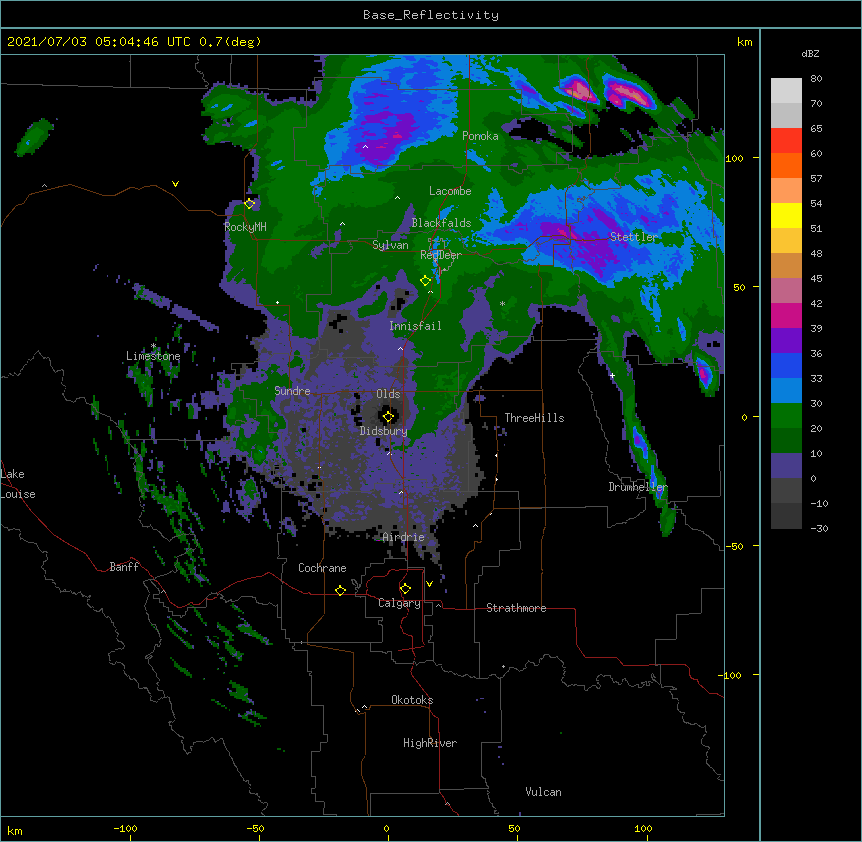The width and height of the screenshot is (862, 842).
Task: Click the bright green 20–30 dBZ legend band
Action: (786, 416)
